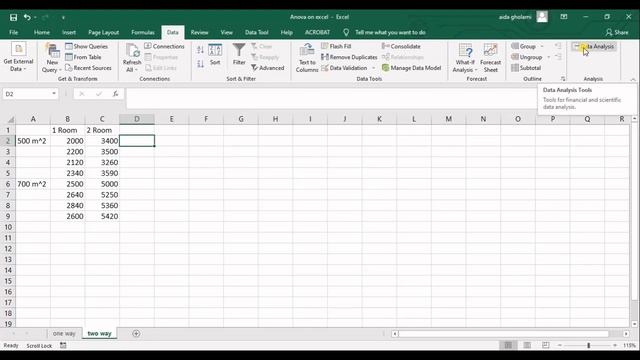
Task: Toggle the Filter funnel
Action: coord(239,54)
